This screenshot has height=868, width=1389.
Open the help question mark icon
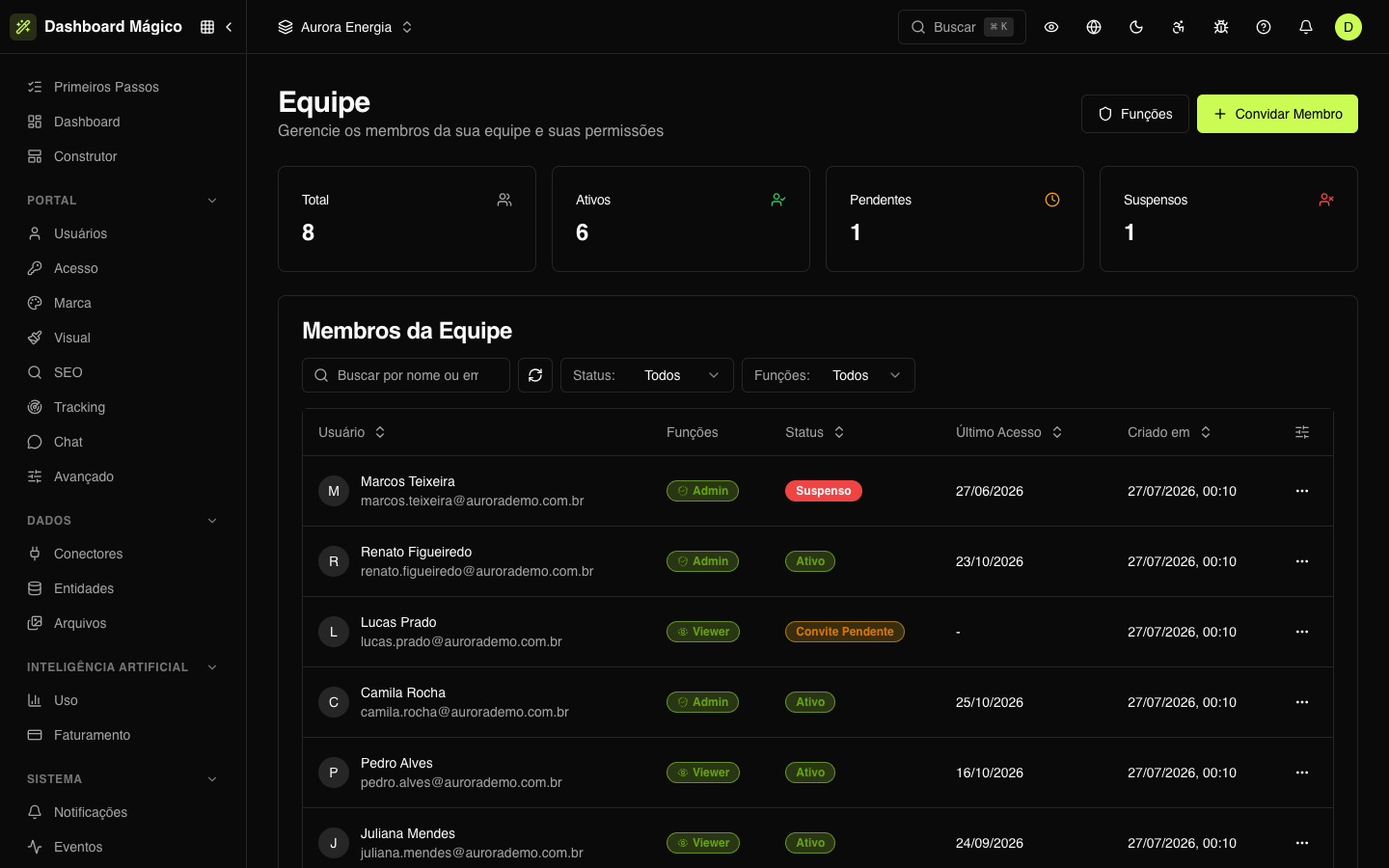pos(1264,27)
